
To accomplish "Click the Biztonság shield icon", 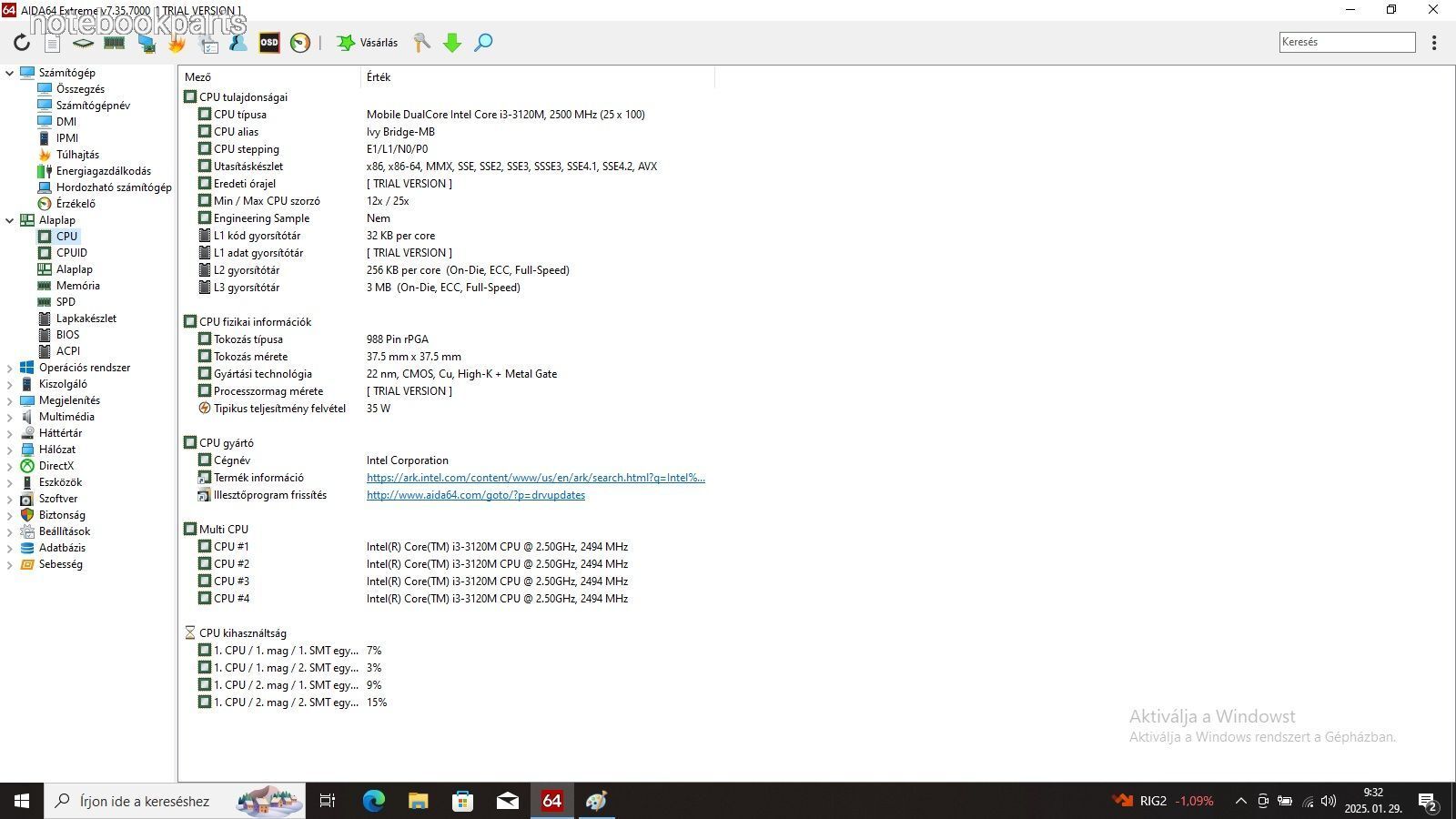I will pyautogui.click(x=27, y=515).
